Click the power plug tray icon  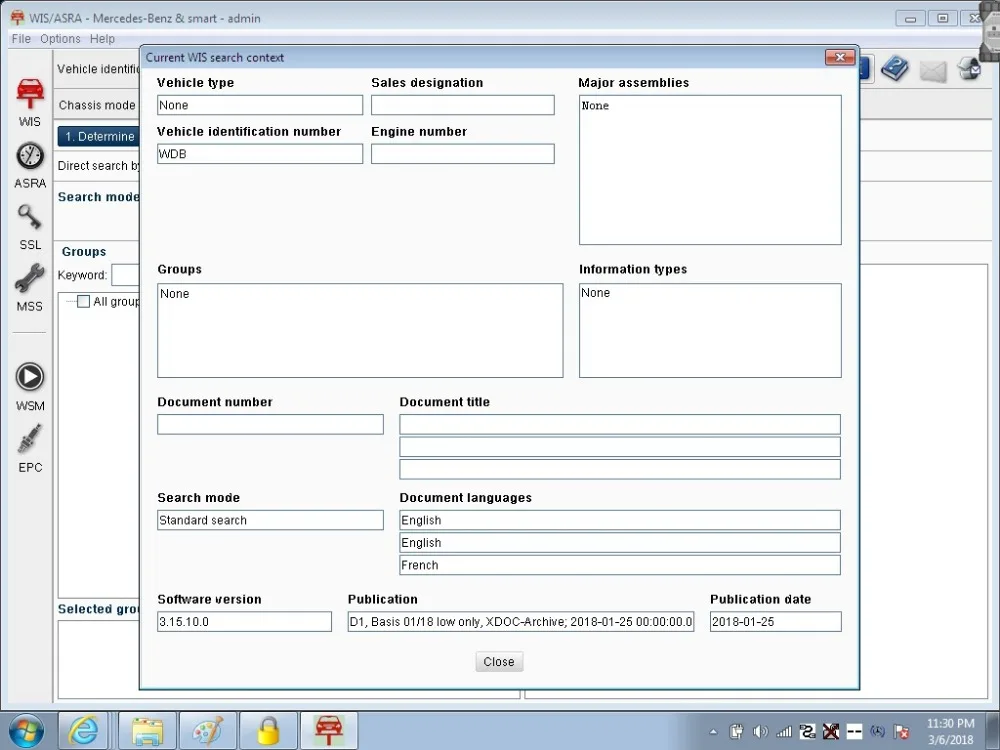[x=737, y=732]
